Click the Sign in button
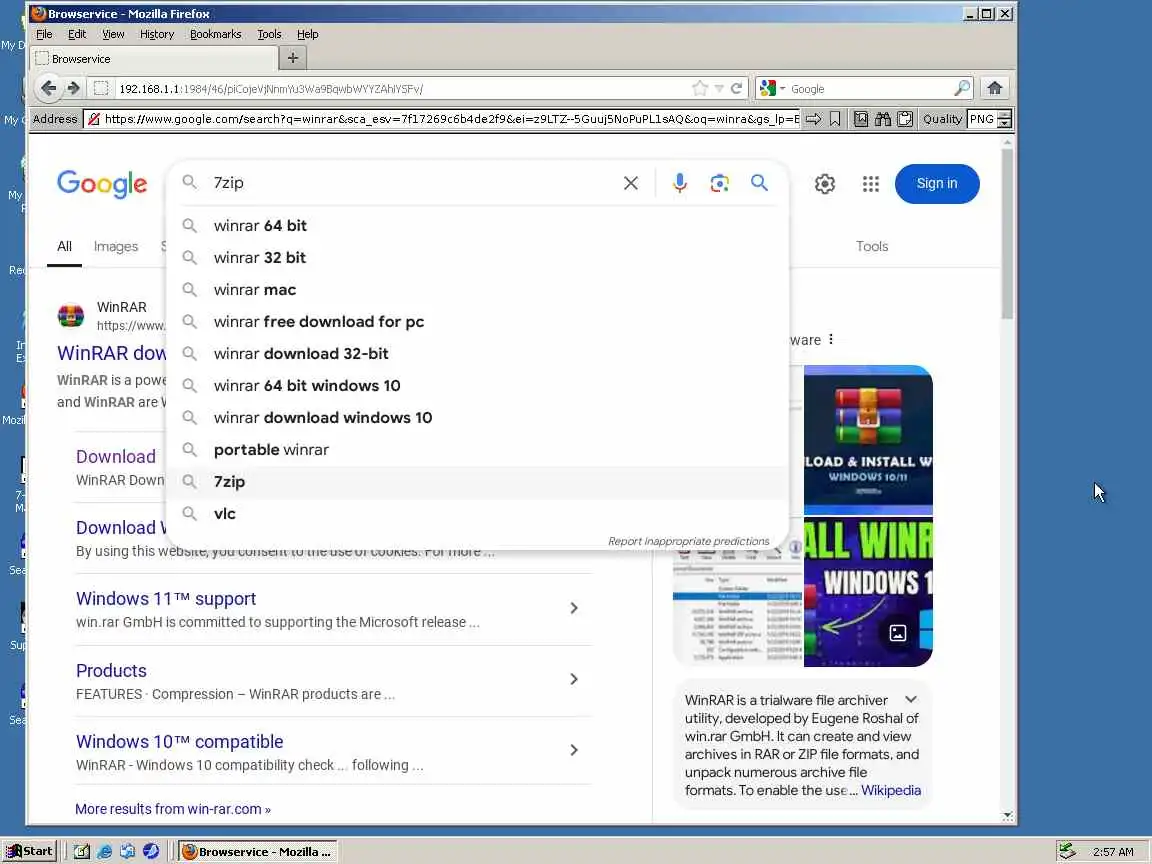Image resolution: width=1152 pixels, height=864 pixels. pos(937,184)
